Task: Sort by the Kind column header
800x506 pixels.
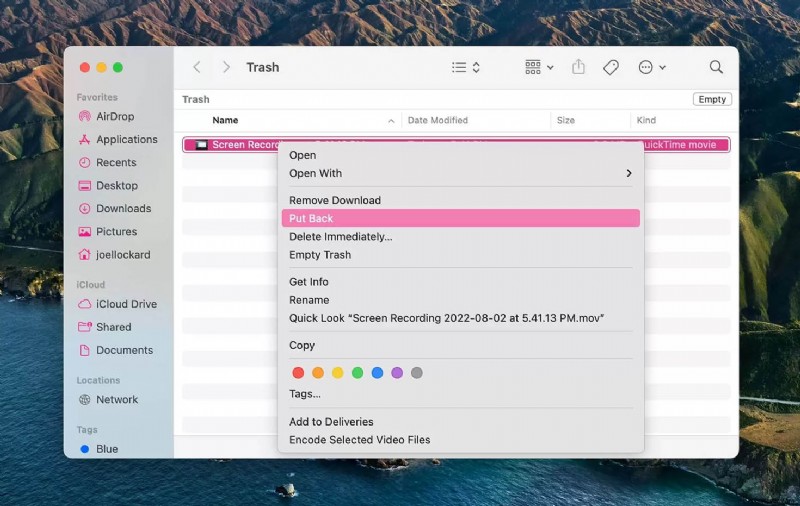Action: click(x=646, y=120)
